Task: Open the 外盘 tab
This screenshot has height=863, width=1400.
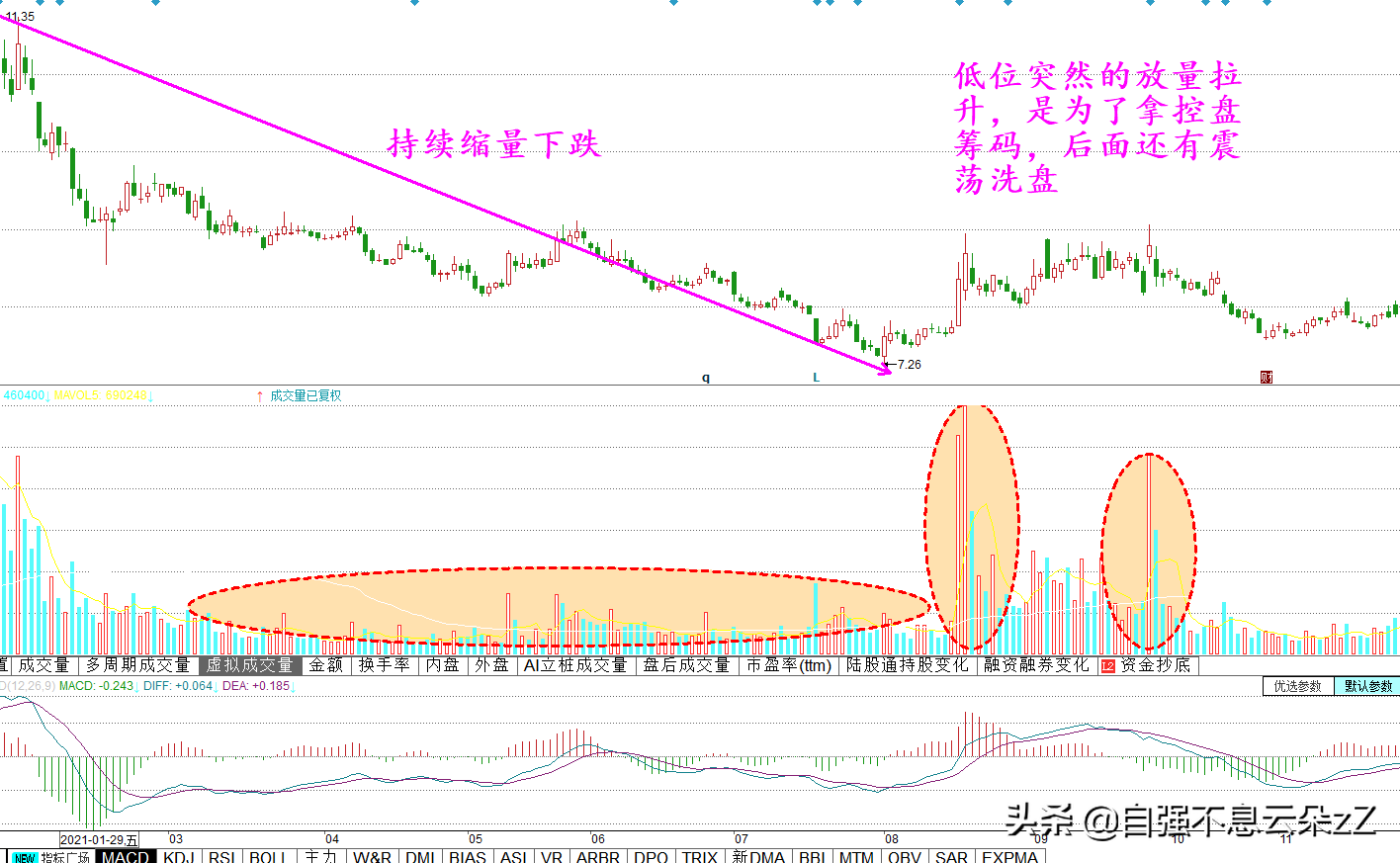Action: point(491,665)
